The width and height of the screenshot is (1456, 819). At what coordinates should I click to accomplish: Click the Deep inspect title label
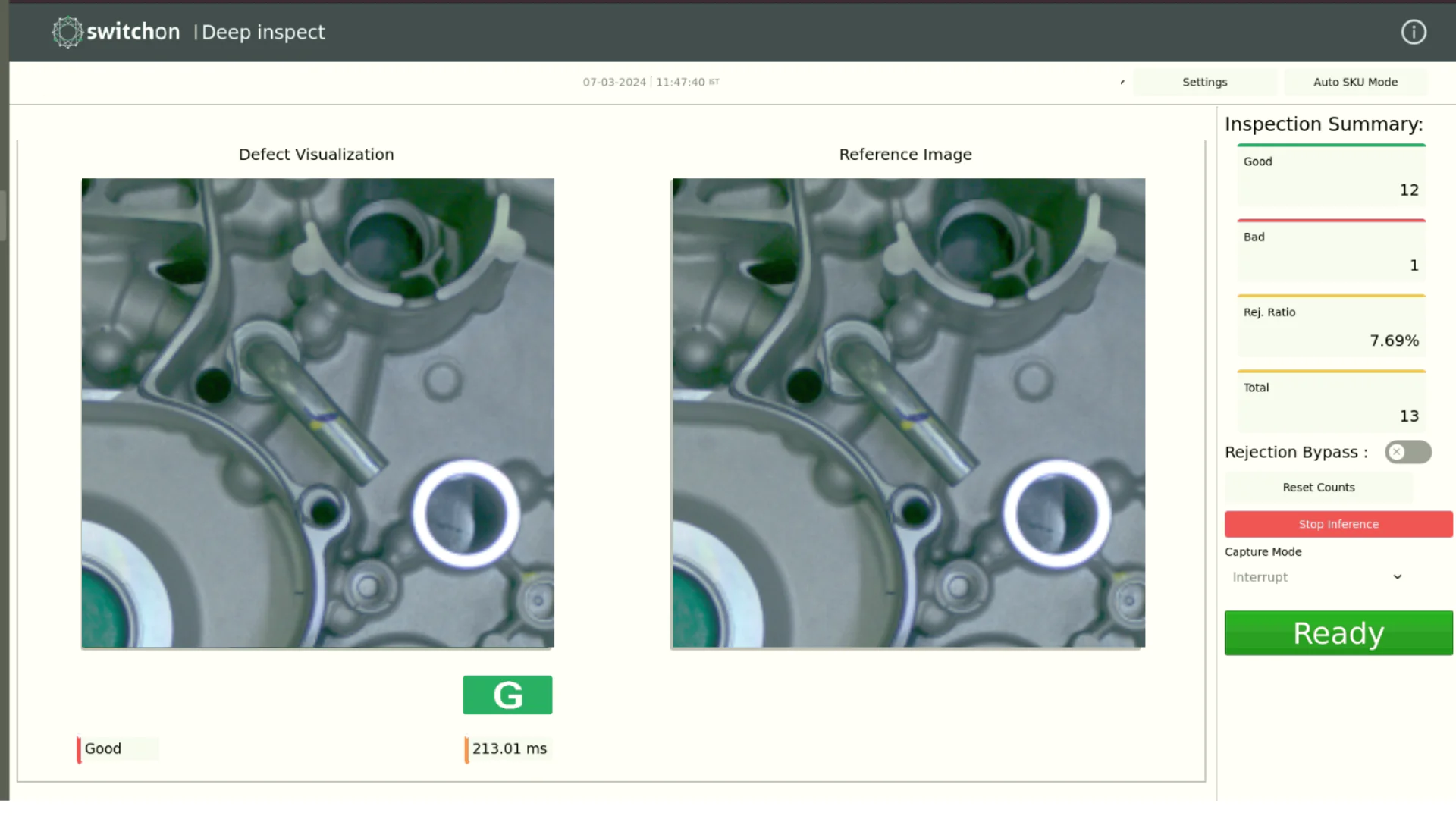262,32
